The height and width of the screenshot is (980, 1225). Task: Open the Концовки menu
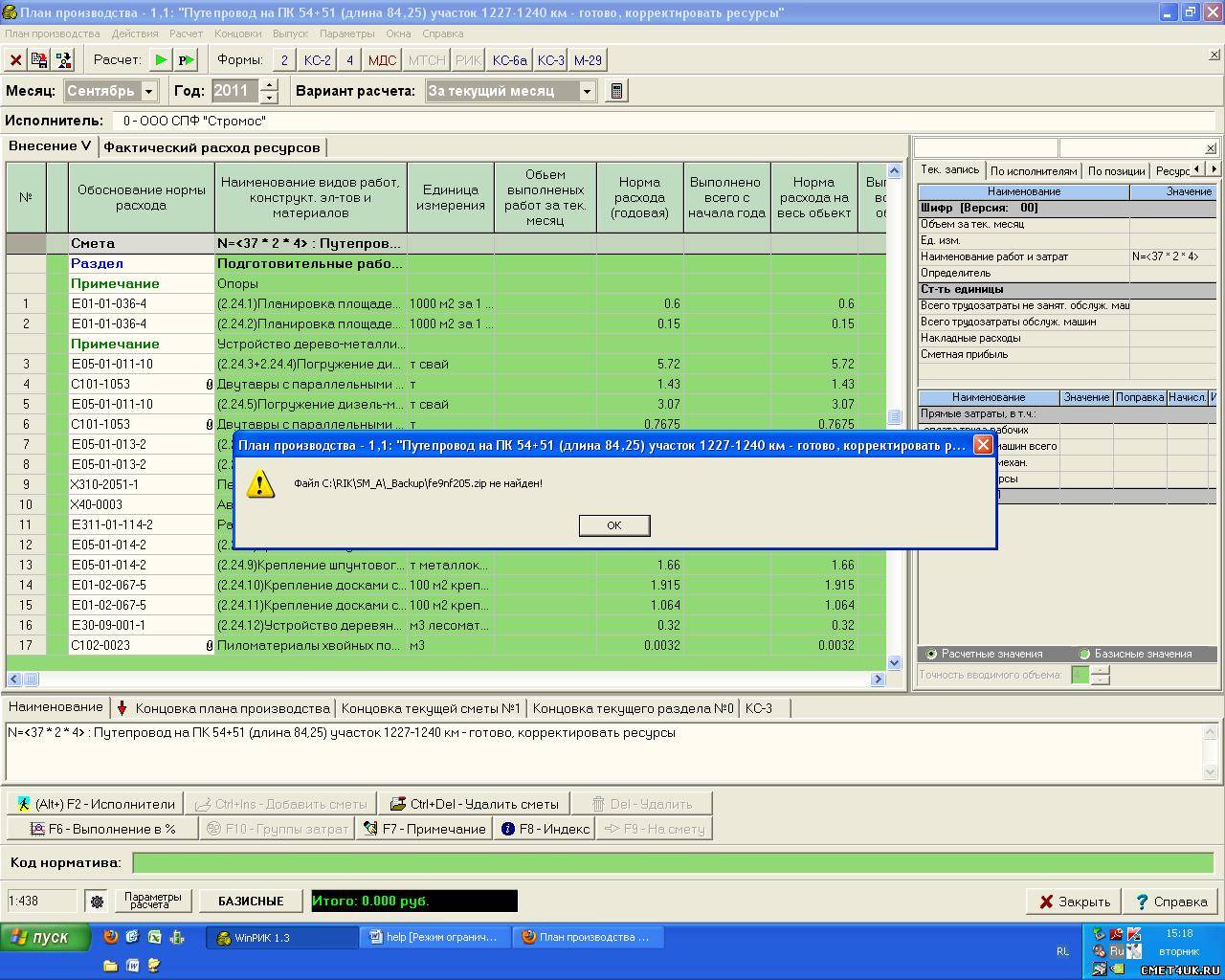237,33
